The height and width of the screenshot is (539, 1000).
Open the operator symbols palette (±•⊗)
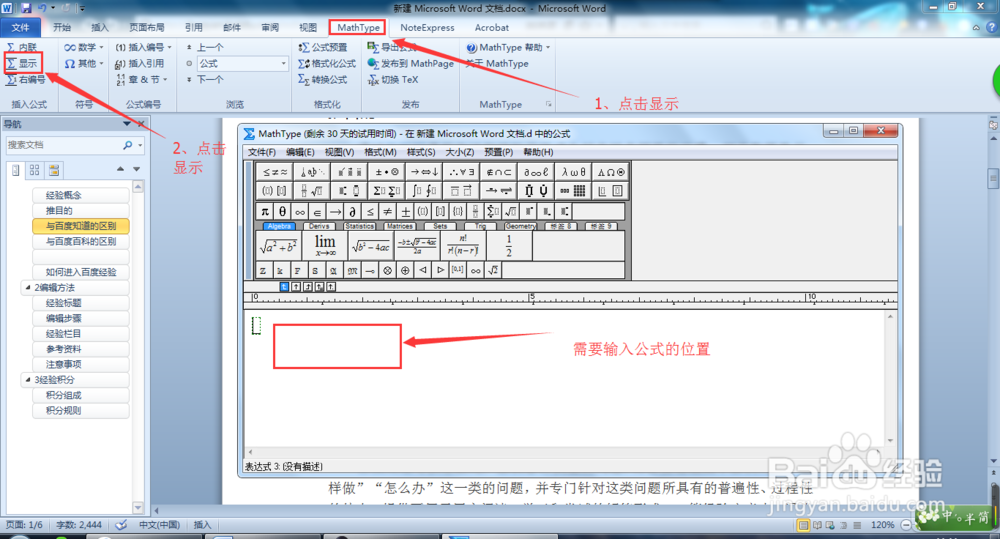[x=386, y=172]
